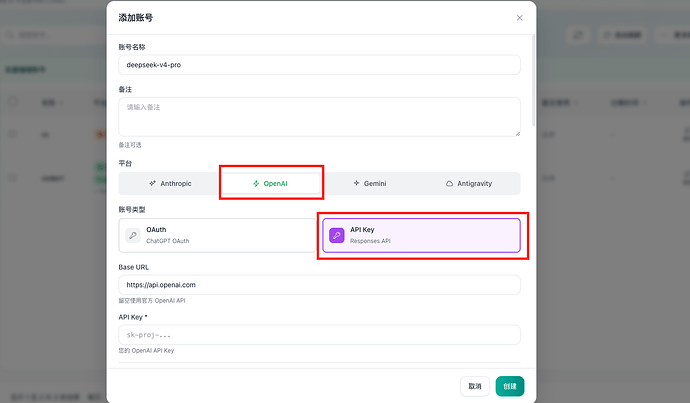
Task: Choose the Antigravity platform tab
Action: 469,183
